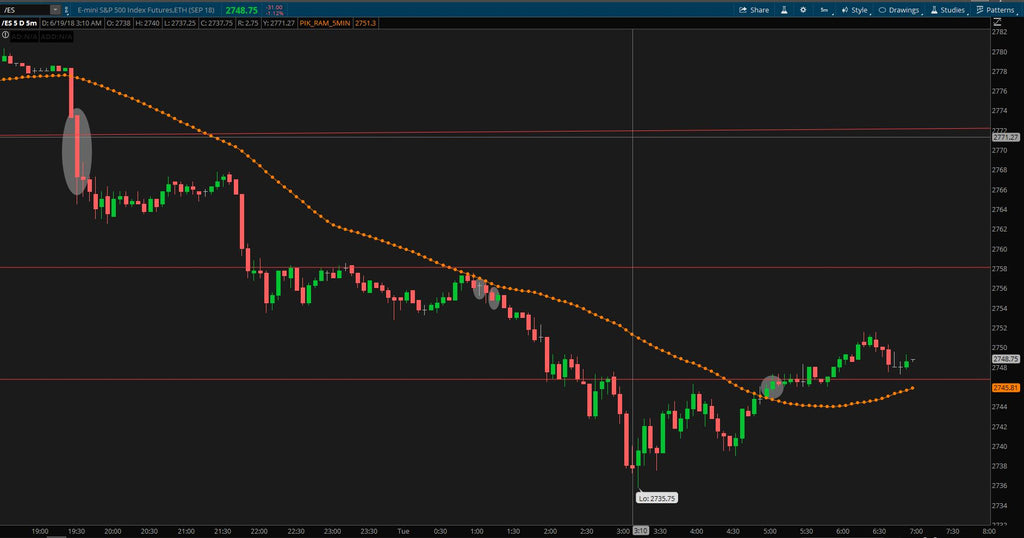
Task: Click the Share button
Action: point(754,10)
